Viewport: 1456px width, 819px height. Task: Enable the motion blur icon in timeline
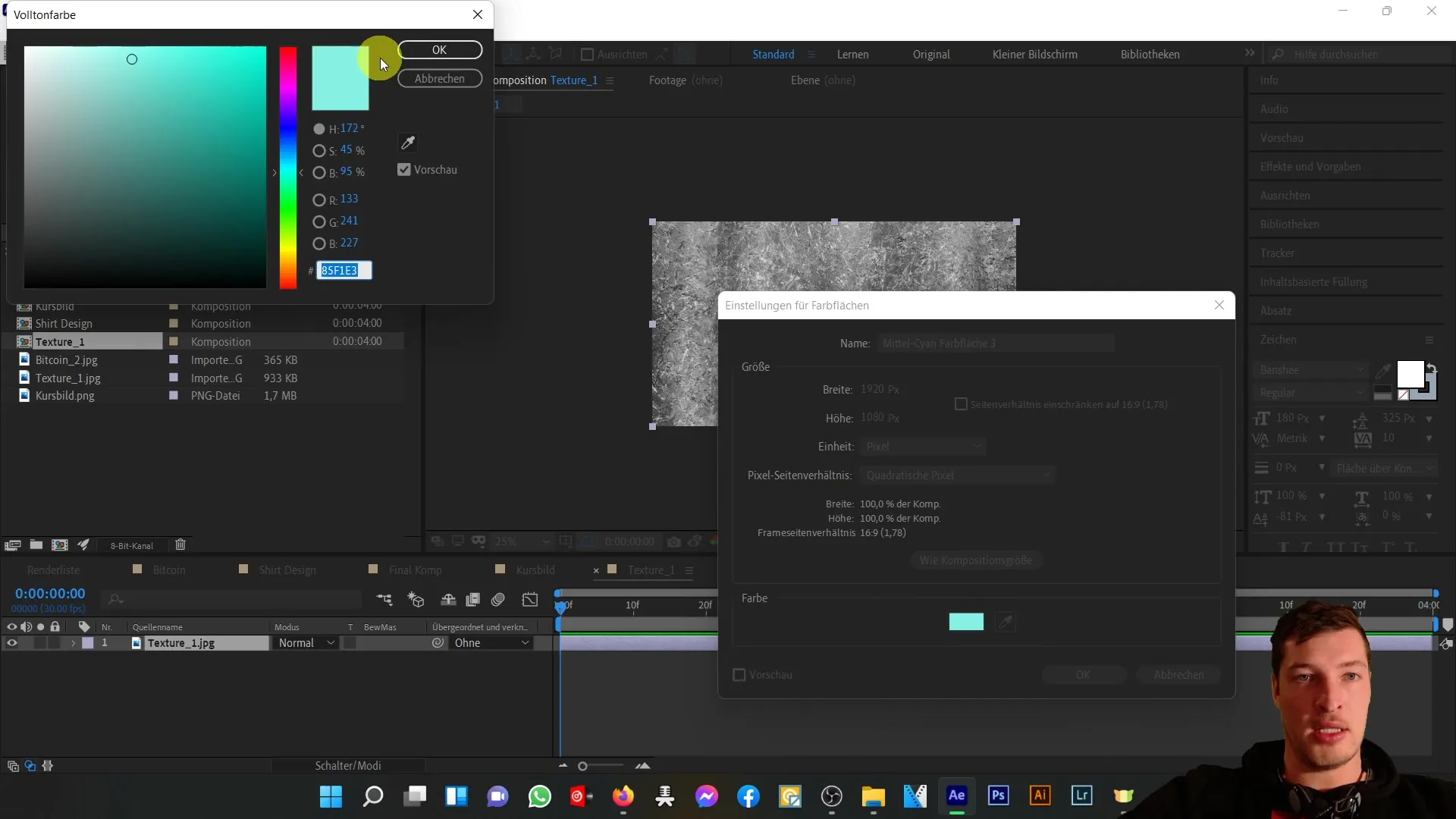(498, 600)
